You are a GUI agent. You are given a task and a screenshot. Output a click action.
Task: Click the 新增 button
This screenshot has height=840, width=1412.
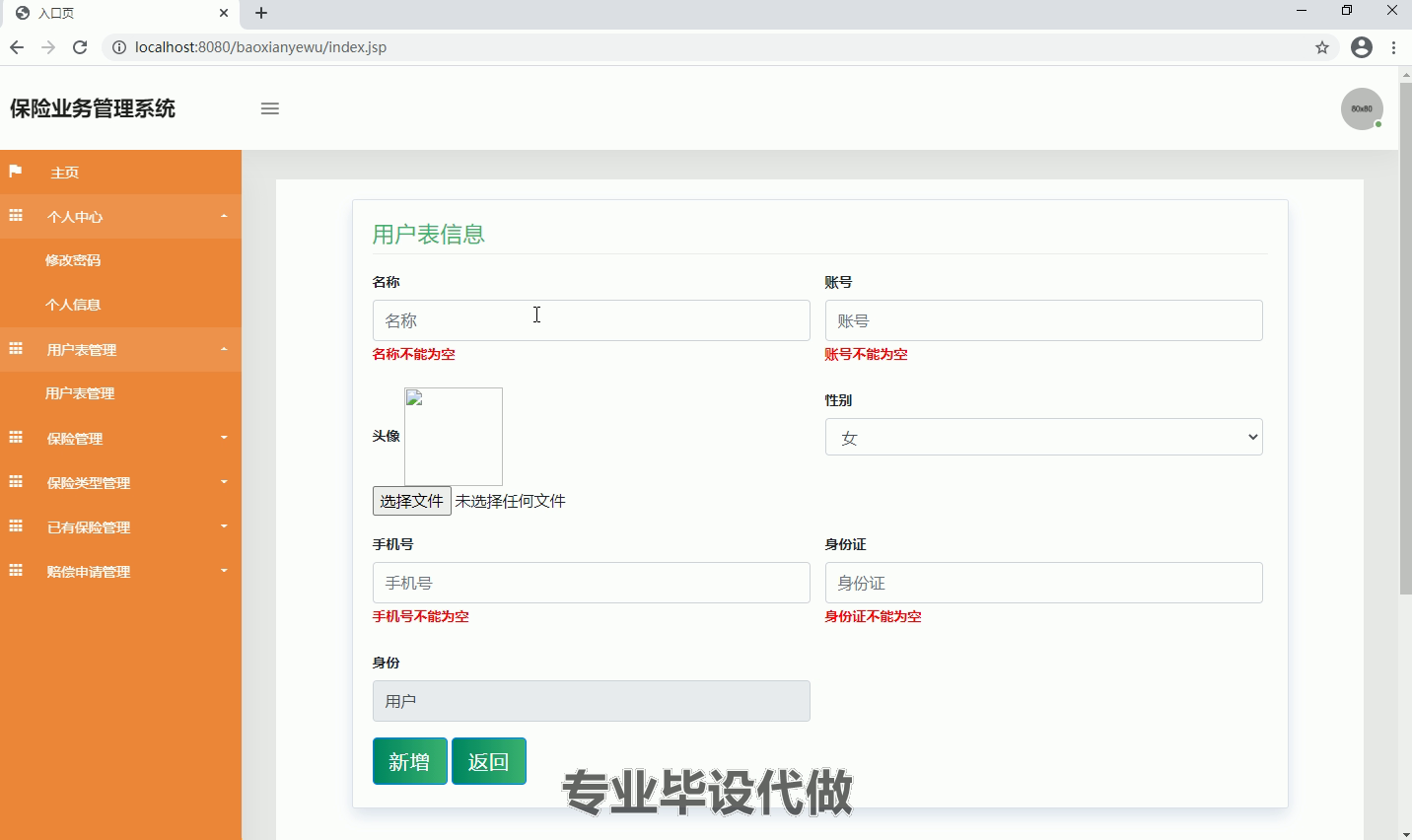tap(409, 761)
